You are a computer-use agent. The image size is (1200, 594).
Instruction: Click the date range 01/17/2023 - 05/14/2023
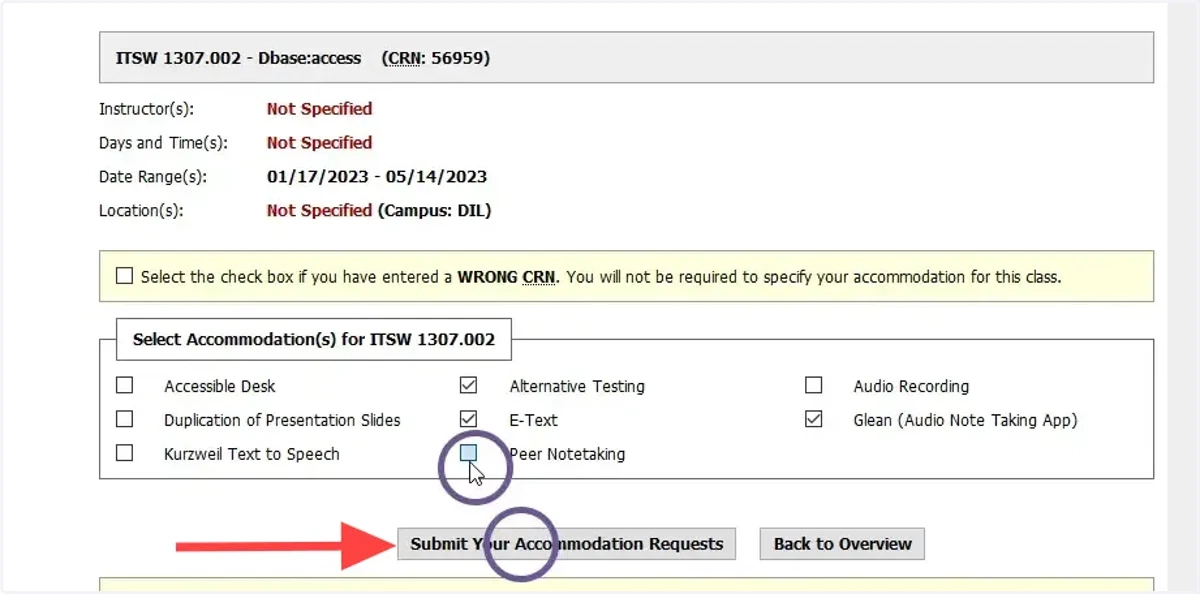tap(377, 177)
